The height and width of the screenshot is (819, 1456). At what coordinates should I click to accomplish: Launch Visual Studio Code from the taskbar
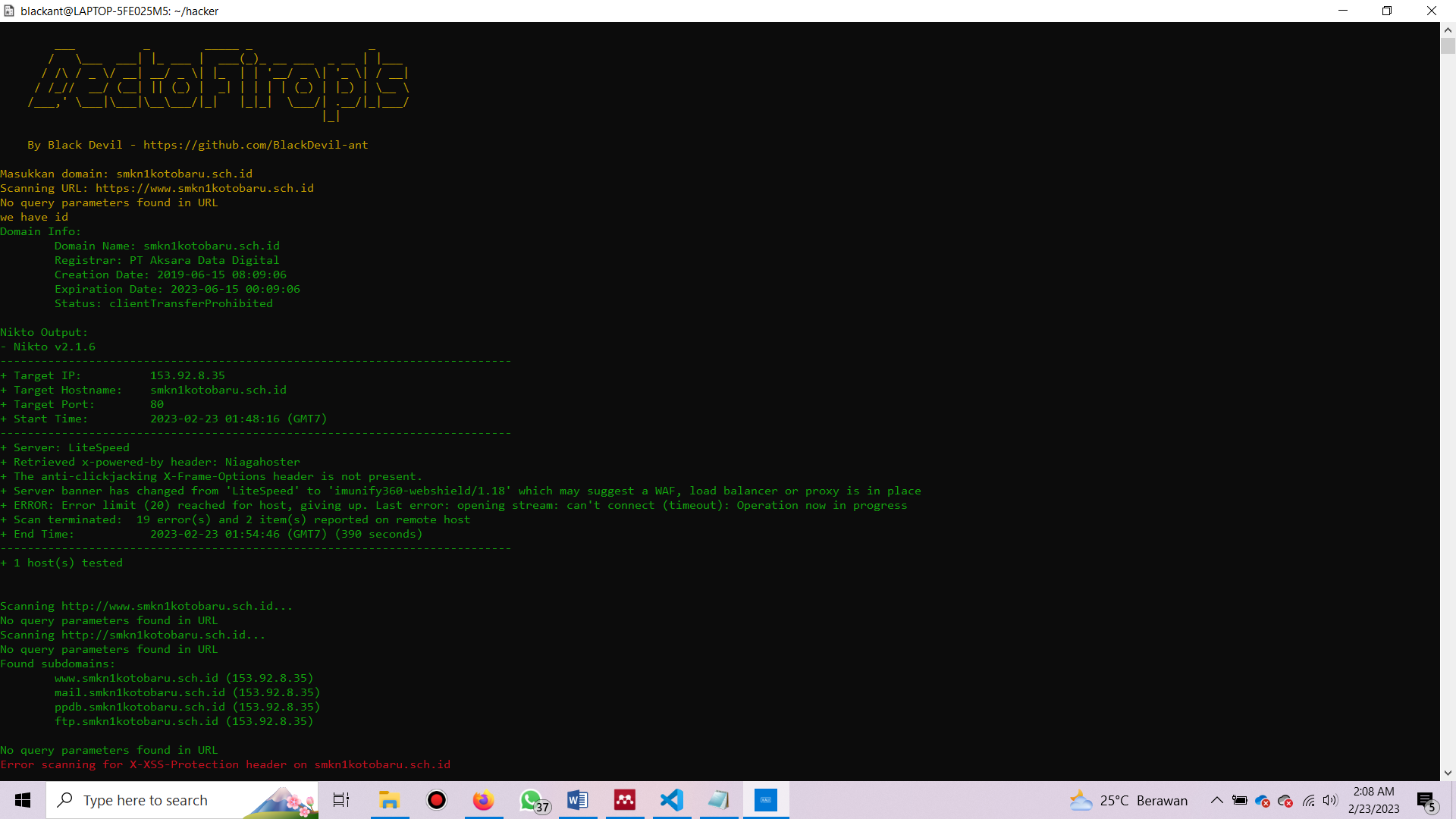click(x=672, y=800)
